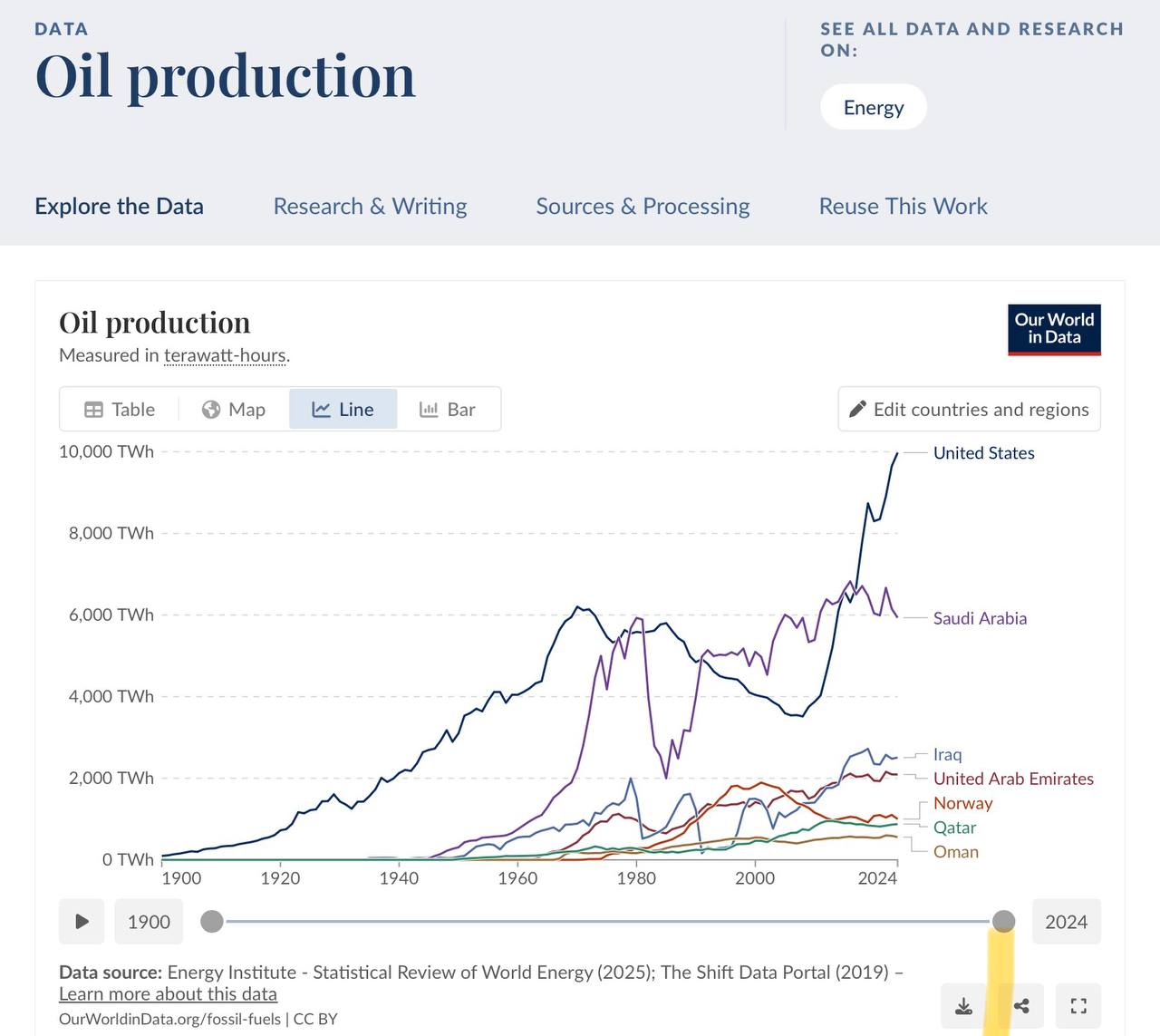The width and height of the screenshot is (1160, 1036).
Task: Open Edit countries and regions selector
Action: 969,410
